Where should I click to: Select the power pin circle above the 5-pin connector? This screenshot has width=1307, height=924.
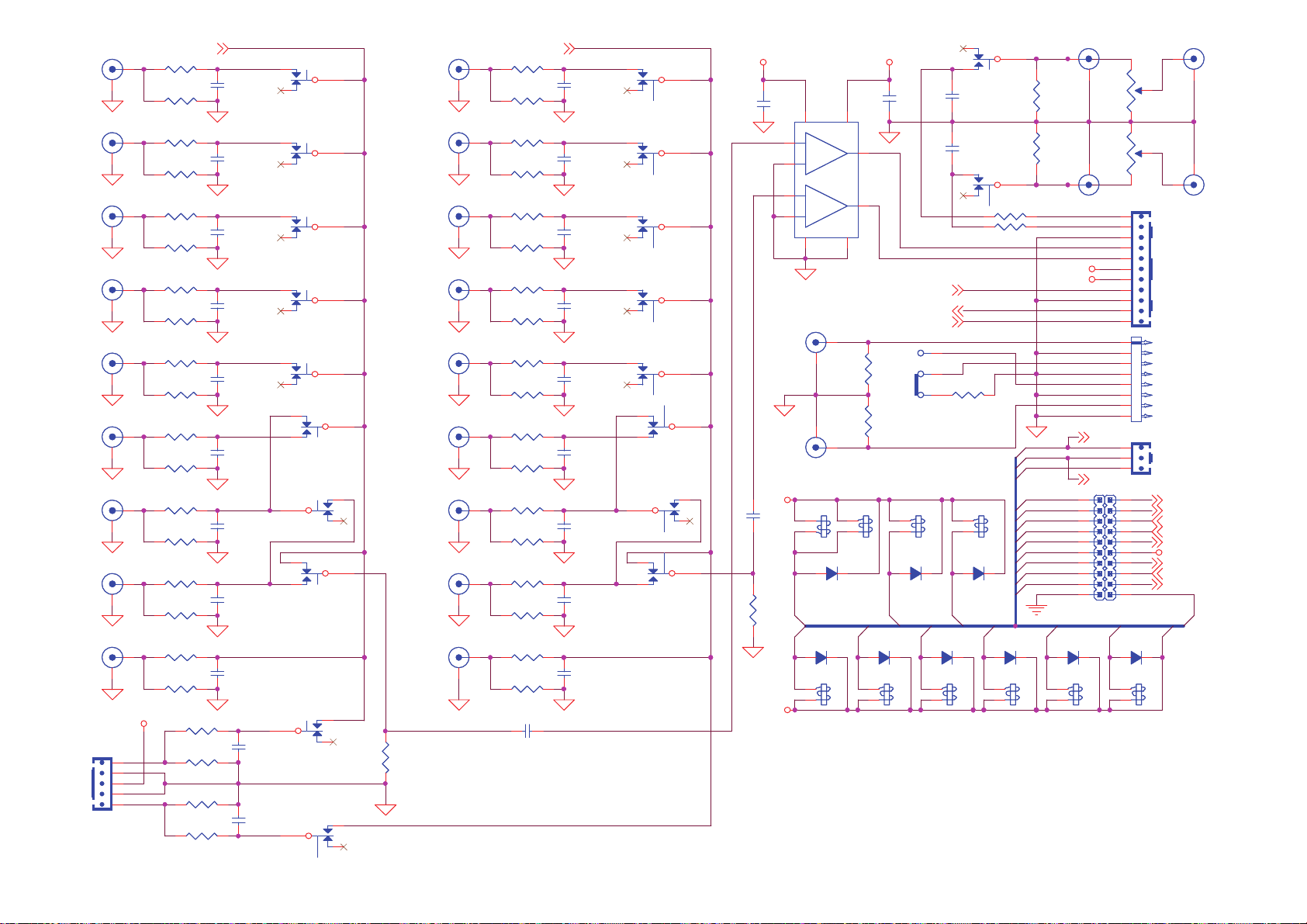coord(143,723)
